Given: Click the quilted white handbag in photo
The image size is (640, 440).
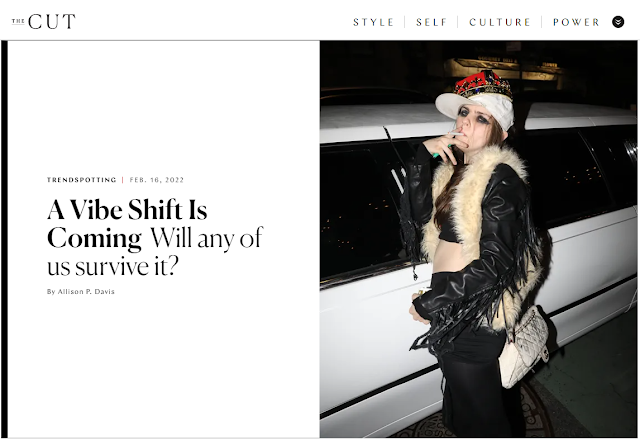Looking at the screenshot, I should pos(524,346).
